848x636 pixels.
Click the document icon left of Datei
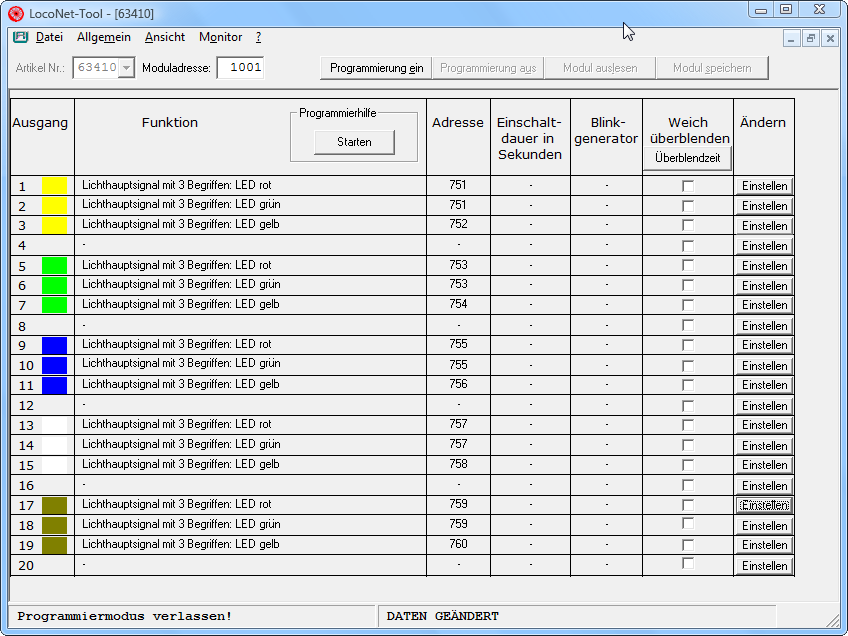point(21,37)
